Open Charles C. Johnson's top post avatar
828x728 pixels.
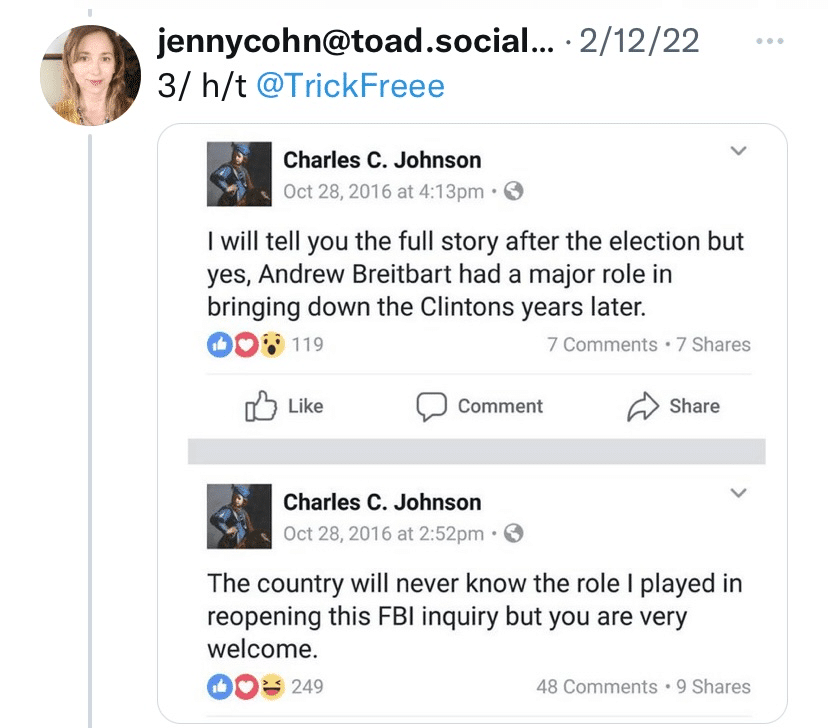(x=238, y=174)
